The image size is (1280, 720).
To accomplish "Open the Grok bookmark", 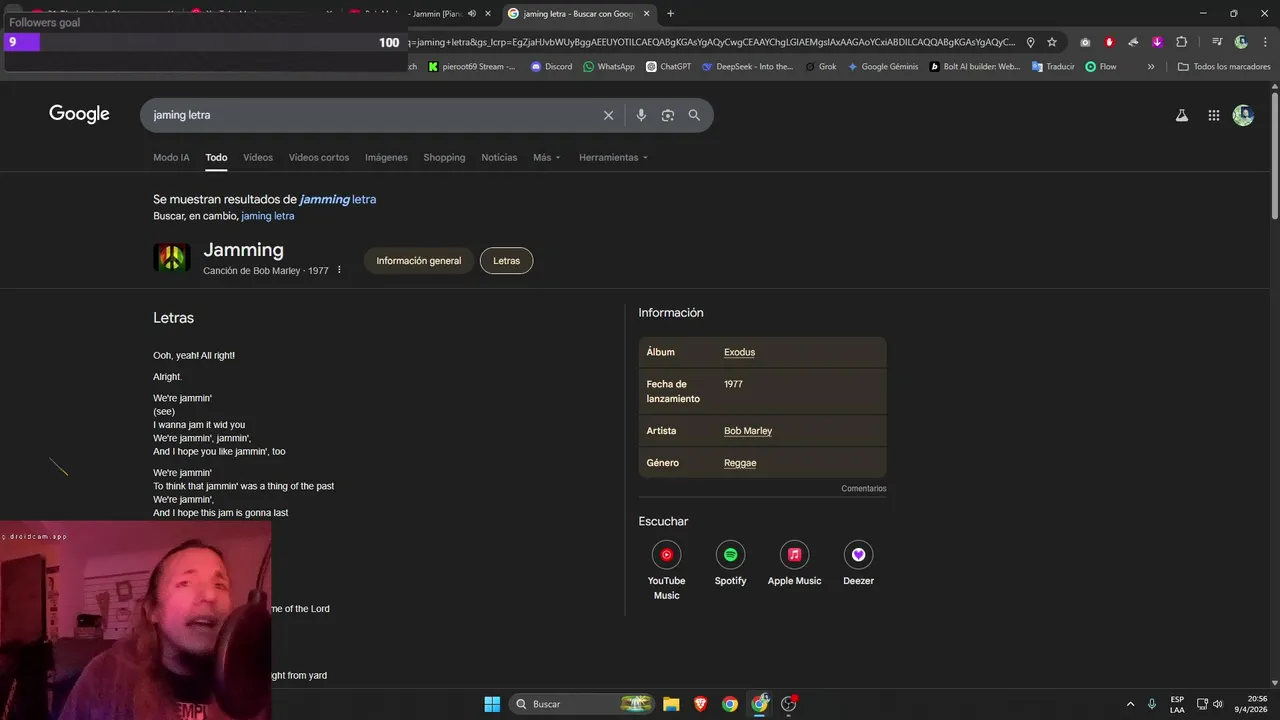I will 819,67.
